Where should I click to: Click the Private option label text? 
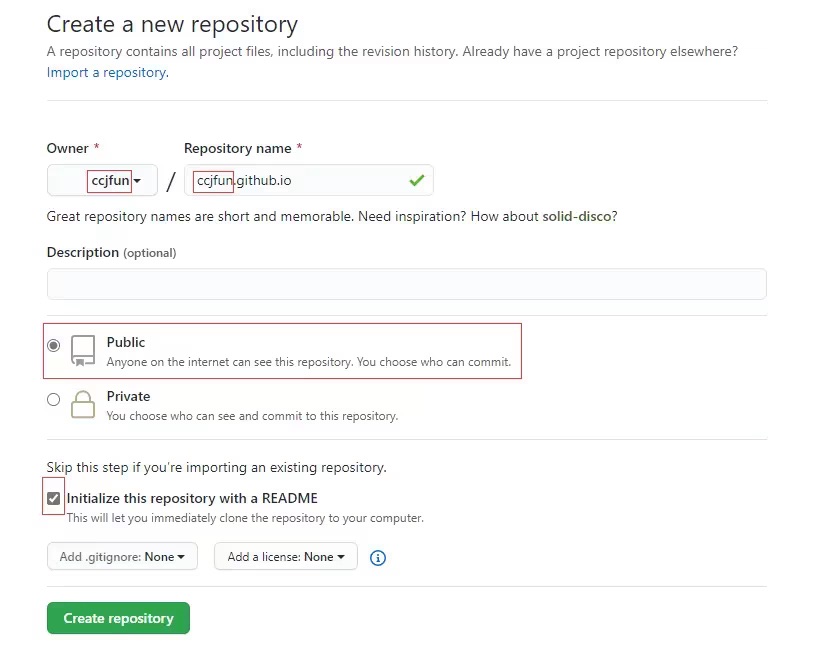point(128,397)
